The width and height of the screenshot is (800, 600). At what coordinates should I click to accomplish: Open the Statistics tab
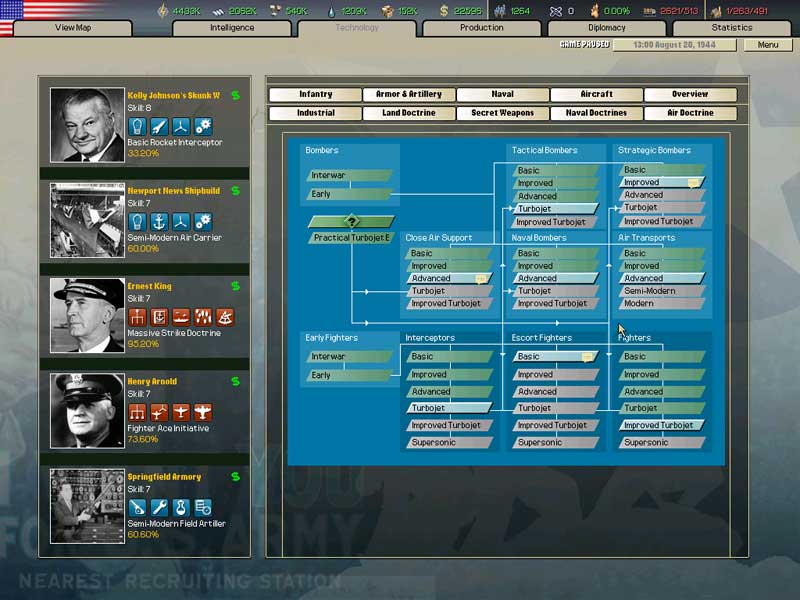click(x=732, y=28)
